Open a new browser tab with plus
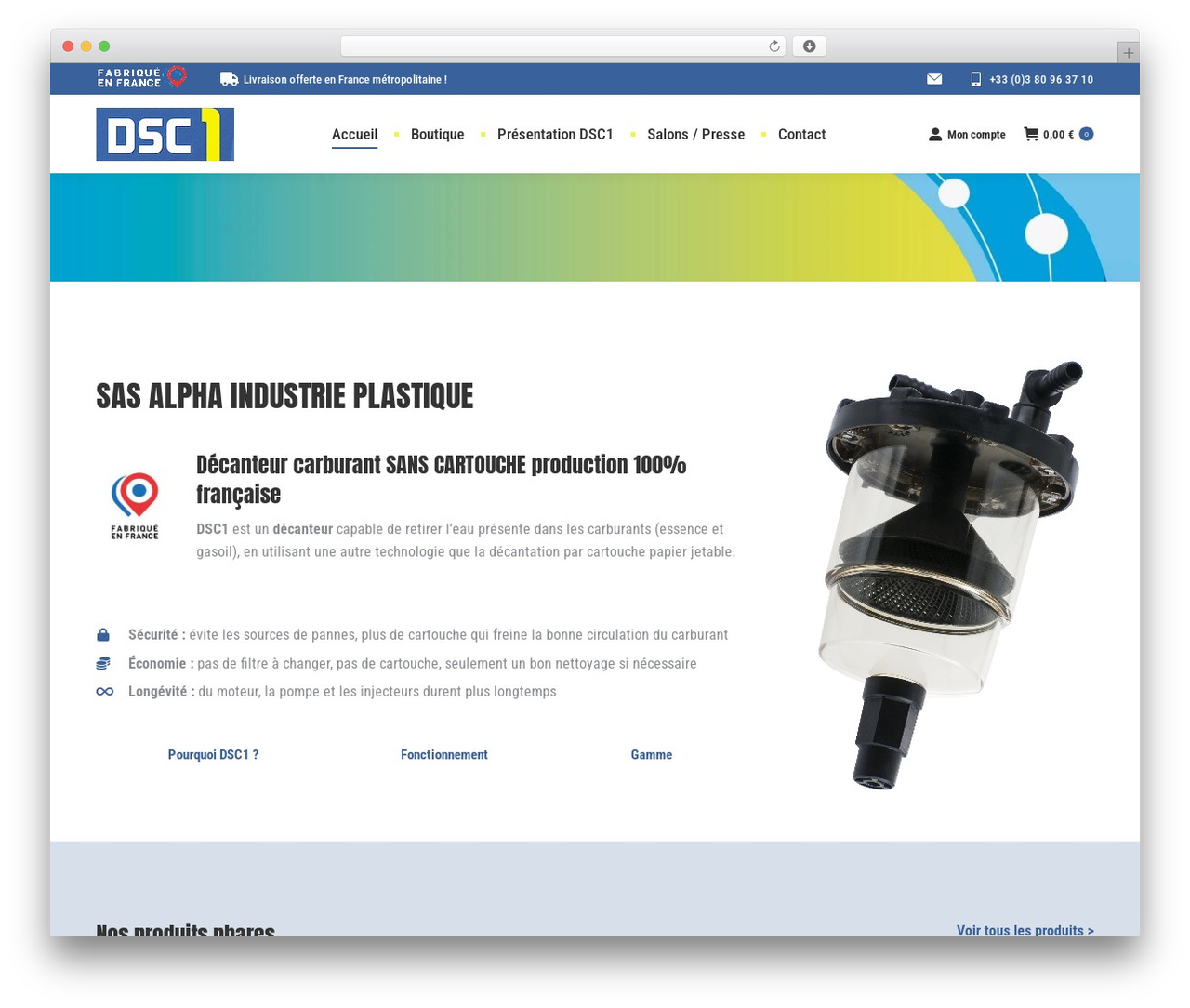Viewport: 1190px width, 1008px height. [x=1128, y=53]
